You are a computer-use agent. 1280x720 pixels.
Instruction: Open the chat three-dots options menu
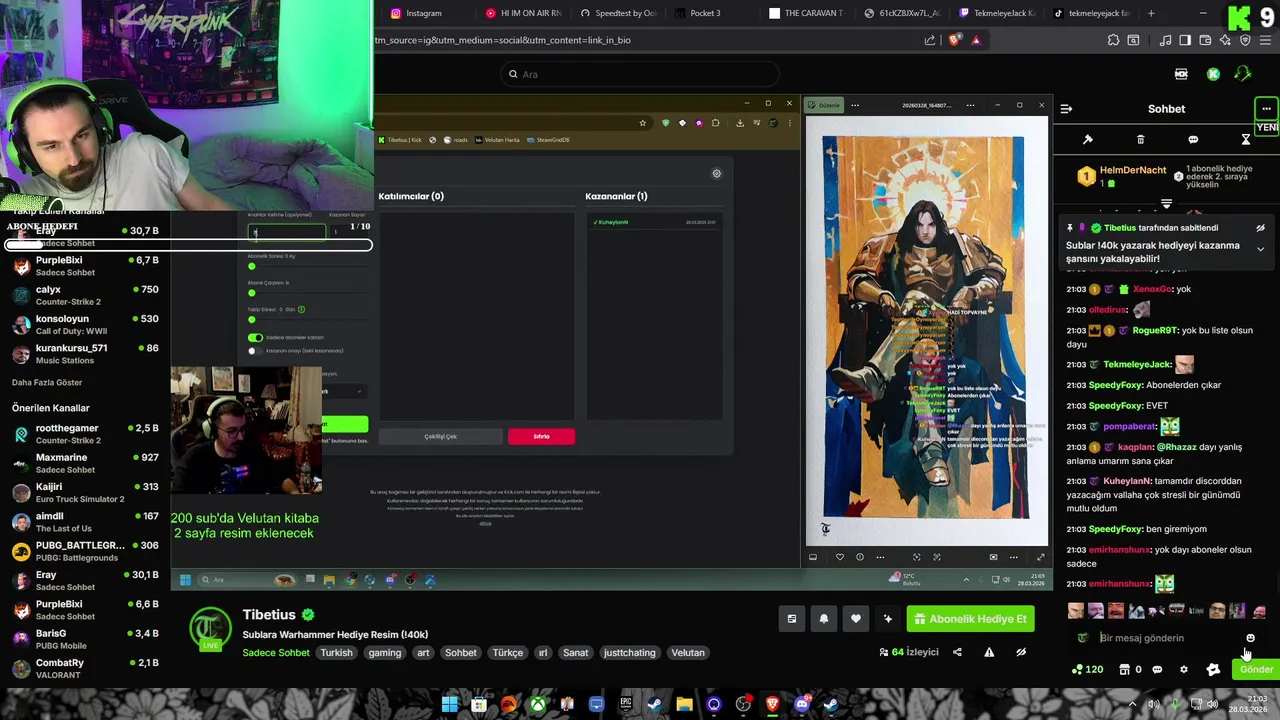pos(1266,109)
